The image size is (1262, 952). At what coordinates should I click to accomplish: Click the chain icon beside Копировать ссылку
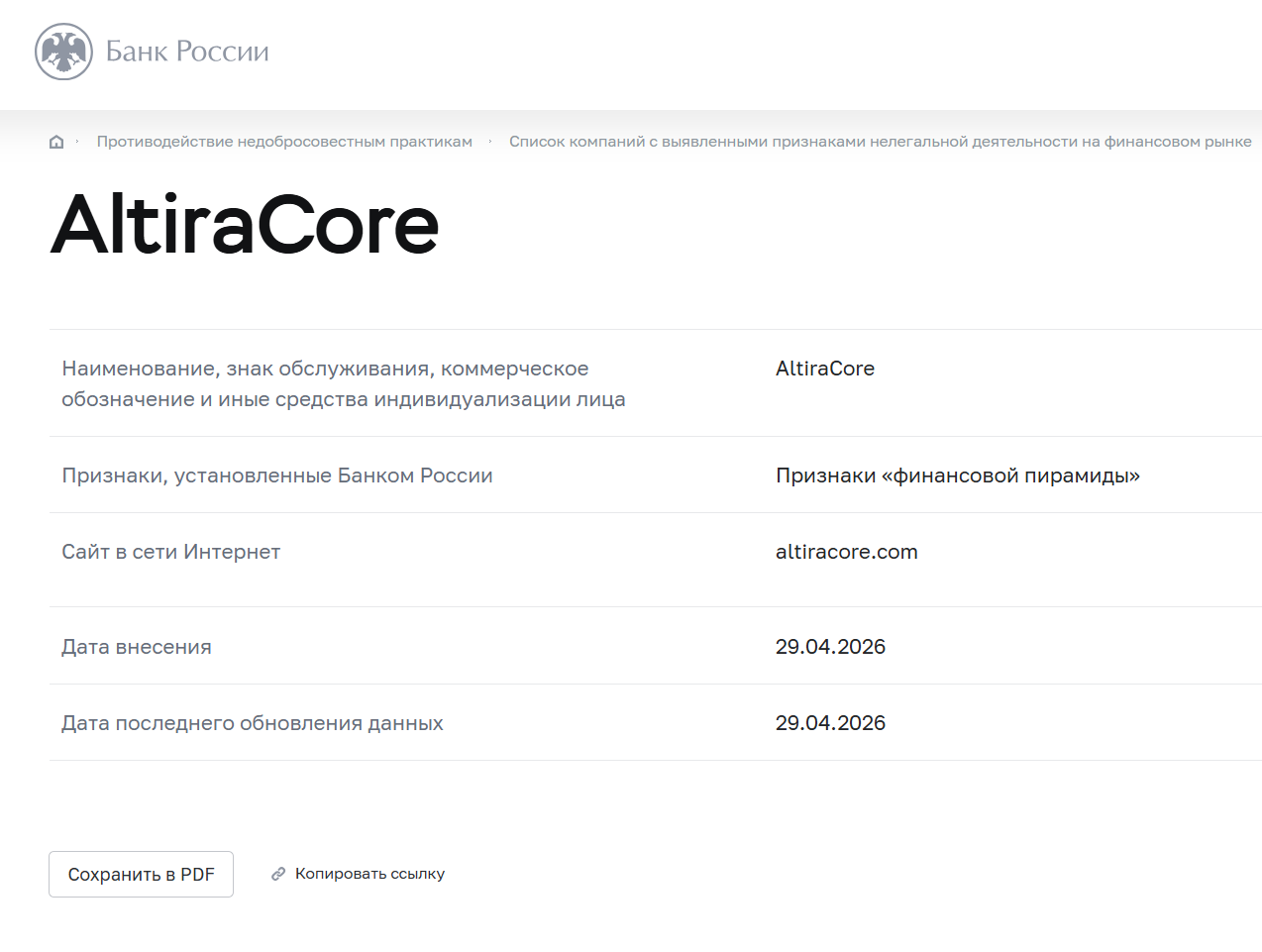pyautogui.click(x=278, y=874)
